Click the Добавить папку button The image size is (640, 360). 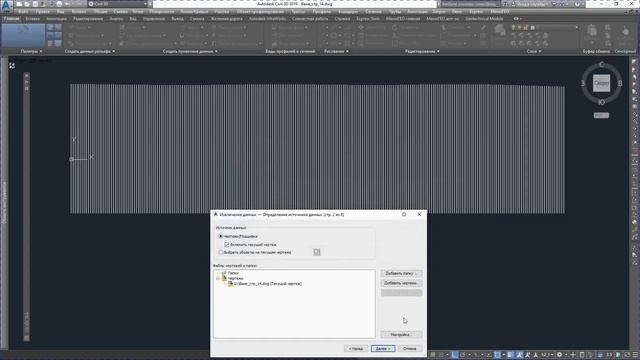click(401, 273)
